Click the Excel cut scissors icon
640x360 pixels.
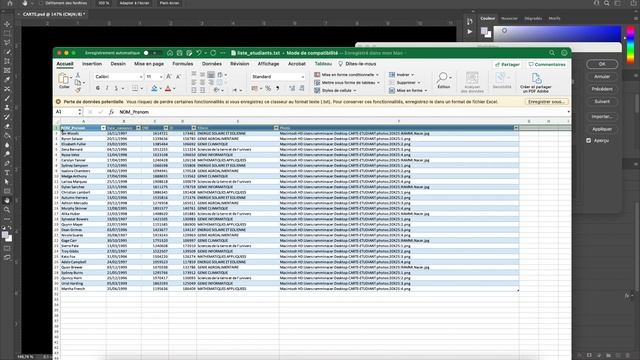tap(78, 76)
